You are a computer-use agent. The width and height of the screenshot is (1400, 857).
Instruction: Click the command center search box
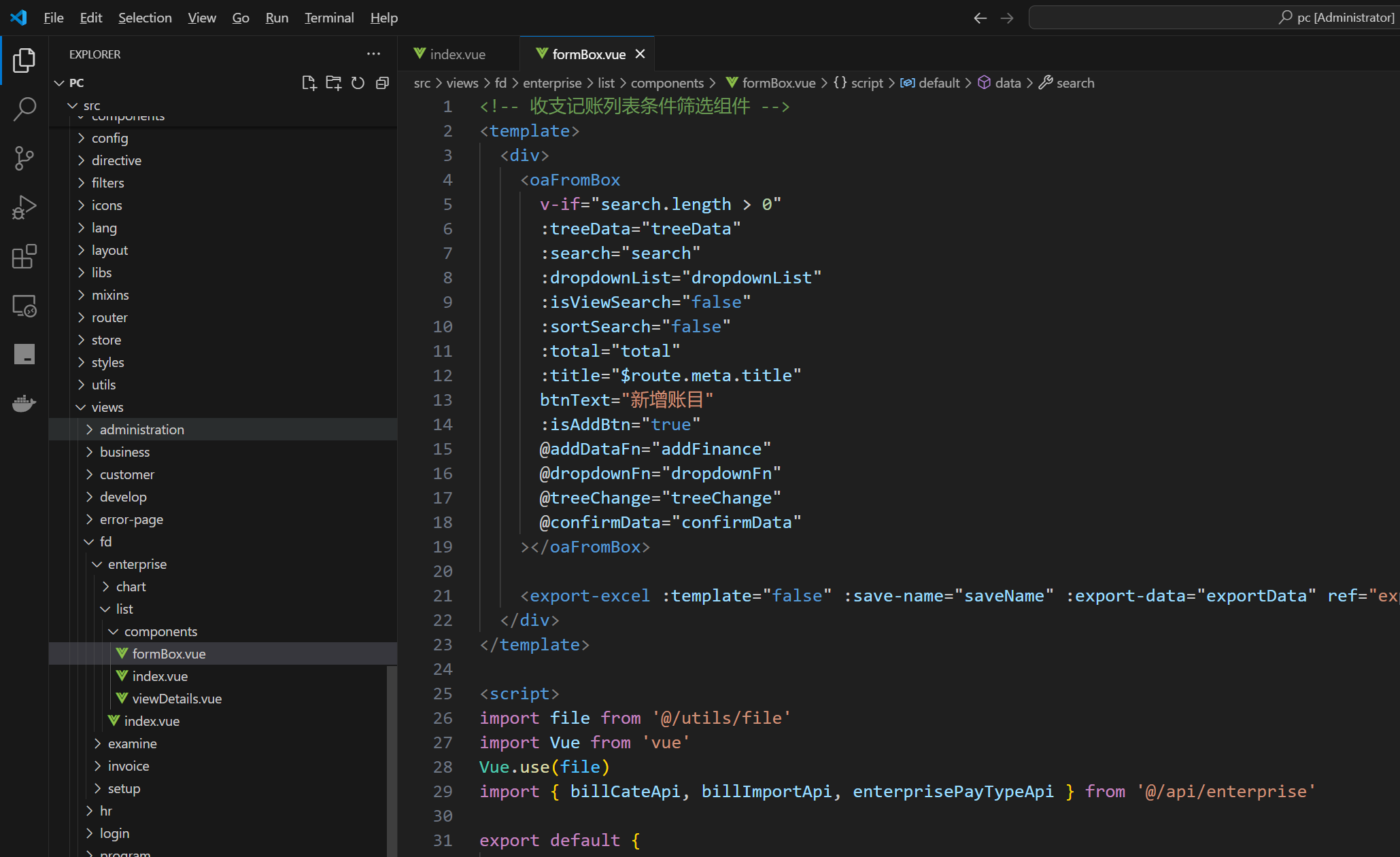[x=1214, y=18]
